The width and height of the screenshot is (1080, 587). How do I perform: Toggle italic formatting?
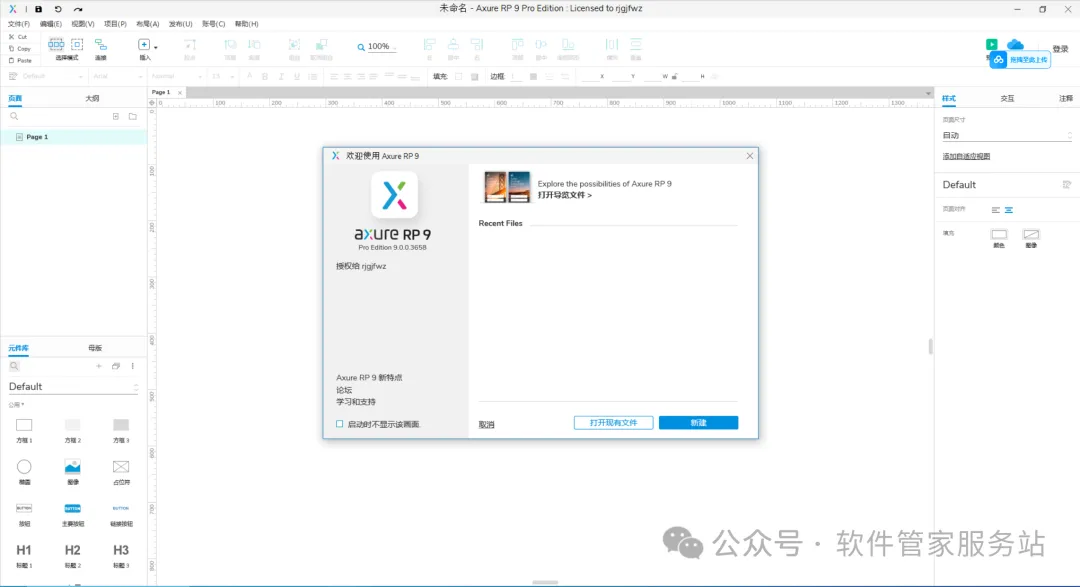tap(281, 76)
